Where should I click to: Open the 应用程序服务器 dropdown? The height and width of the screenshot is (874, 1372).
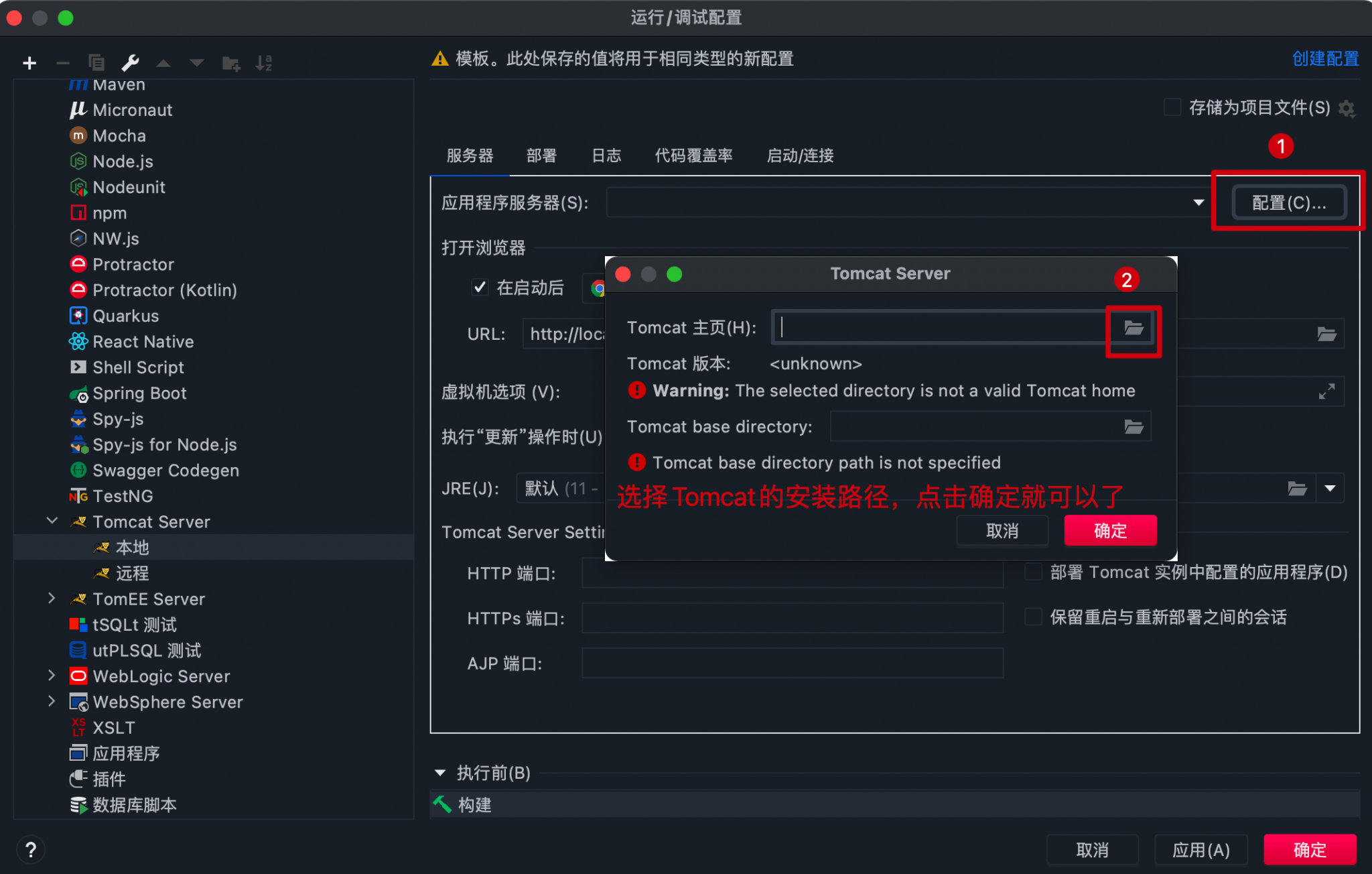[1198, 202]
